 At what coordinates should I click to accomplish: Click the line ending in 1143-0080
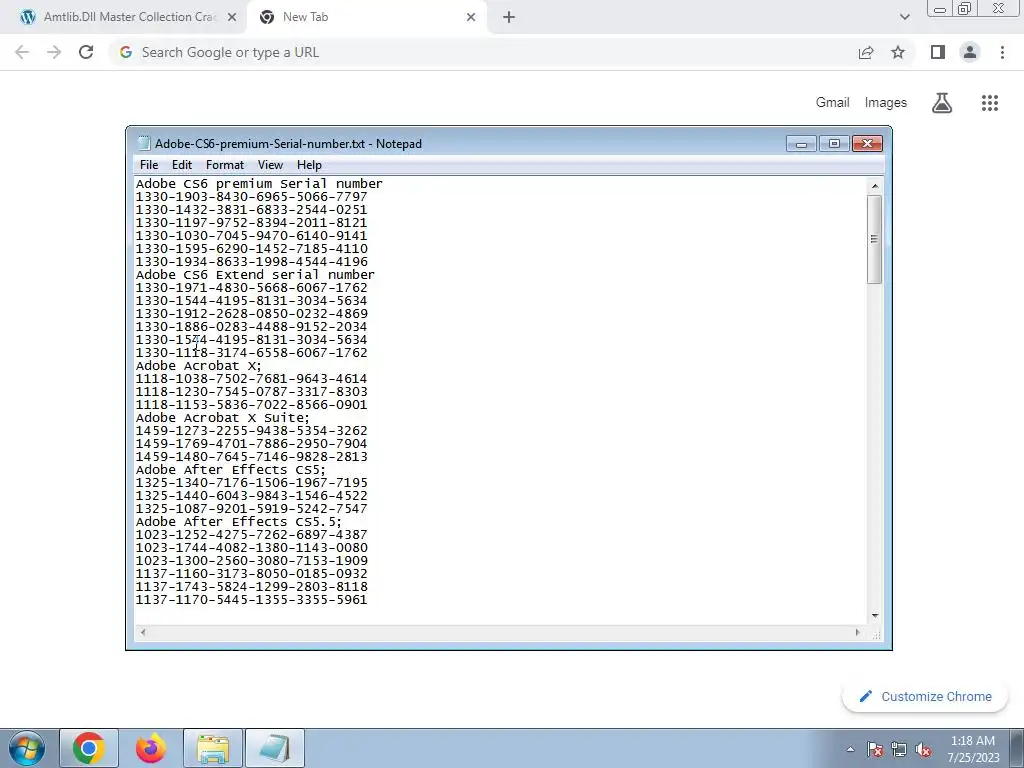pos(251,548)
